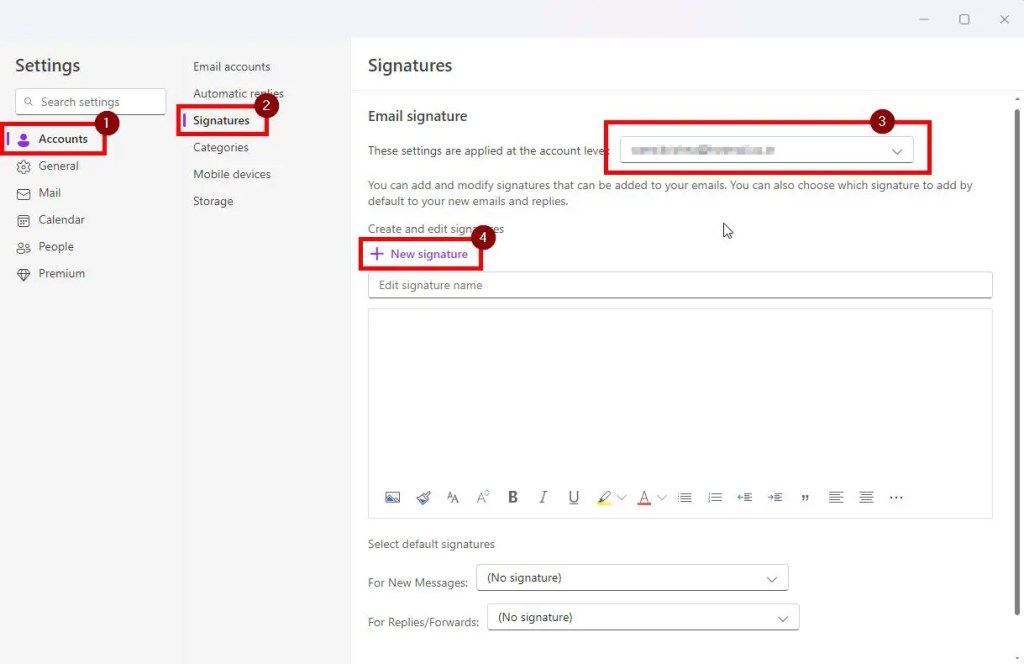This screenshot has height=664, width=1024.
Task: Create a bulleted list in the signature
Action: [684, 497]
